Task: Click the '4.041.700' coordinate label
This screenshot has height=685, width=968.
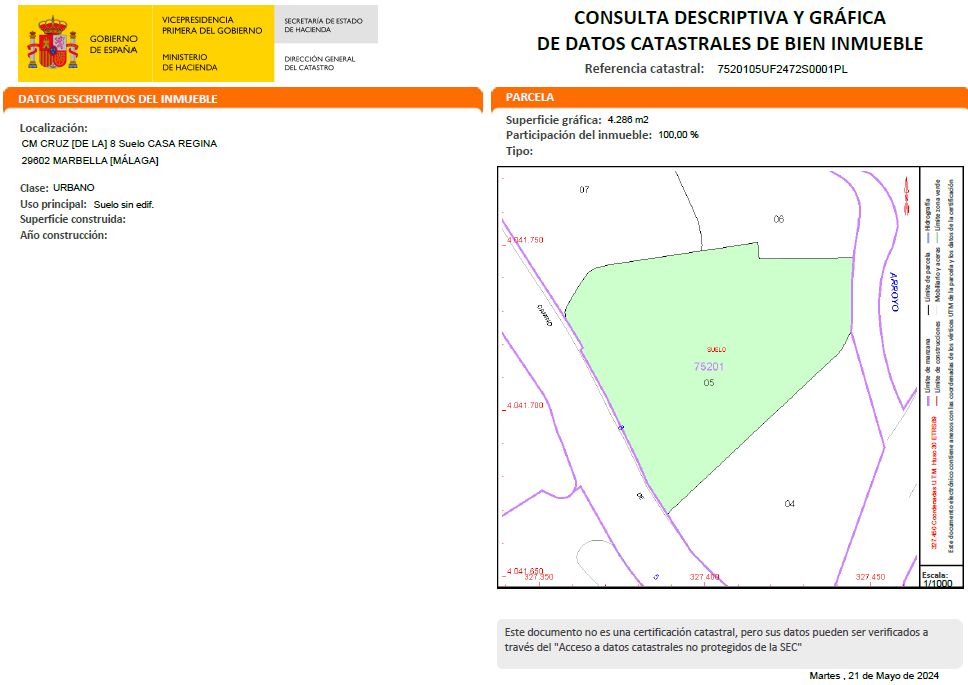Action: click(x=525, y=405)
